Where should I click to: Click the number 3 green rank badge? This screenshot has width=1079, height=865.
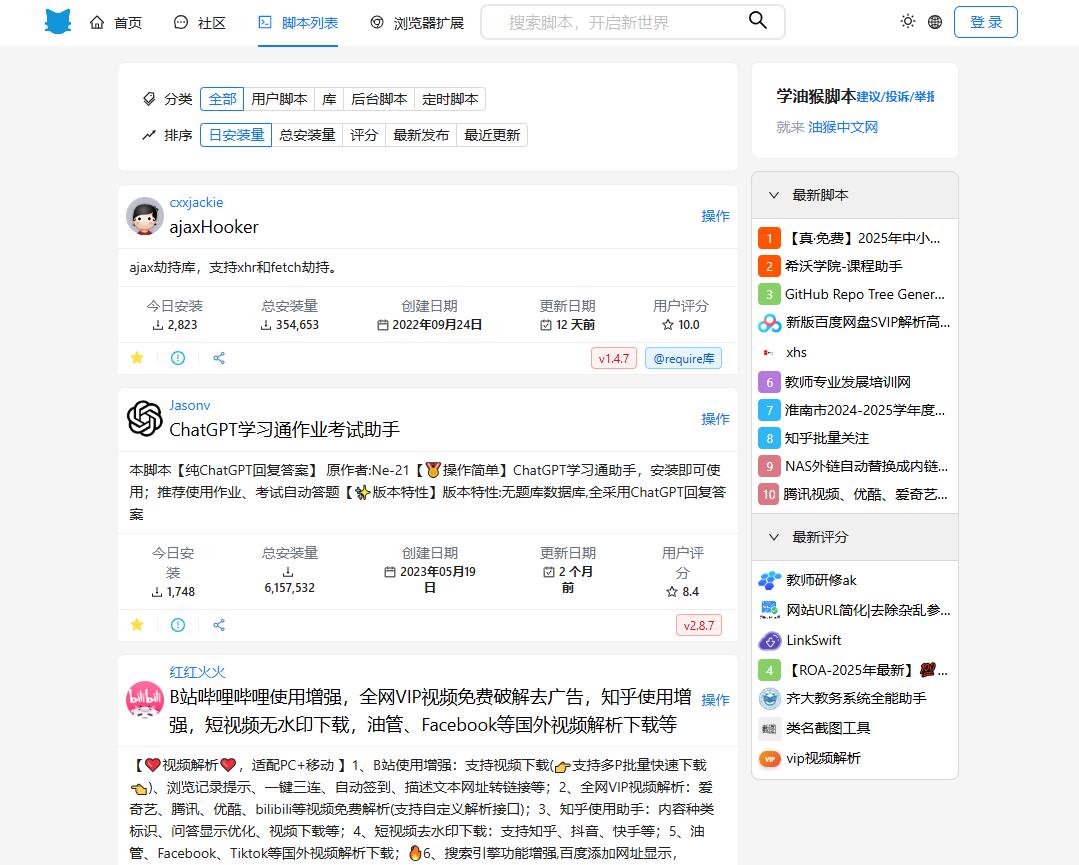[769, 295]
